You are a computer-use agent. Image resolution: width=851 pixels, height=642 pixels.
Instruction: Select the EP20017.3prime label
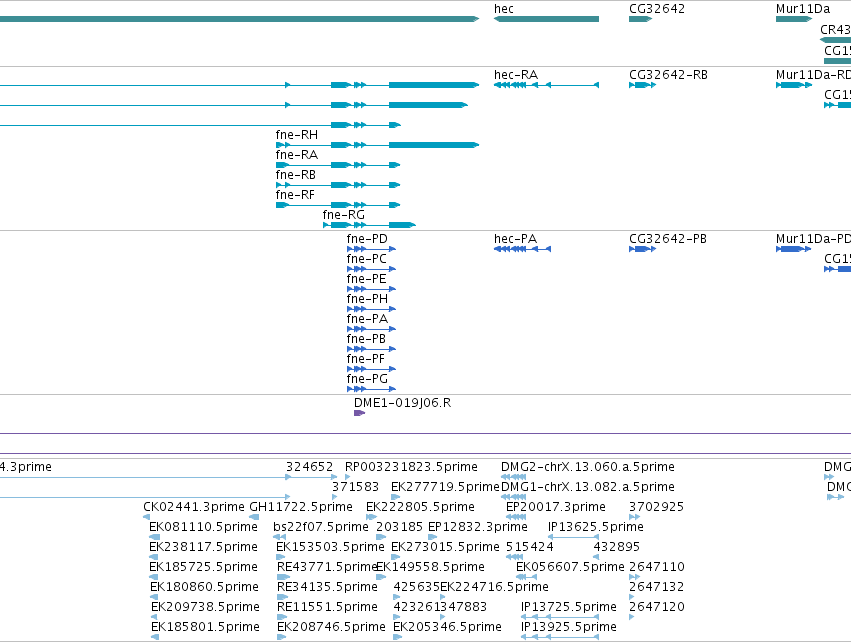[x=555, y=507]
